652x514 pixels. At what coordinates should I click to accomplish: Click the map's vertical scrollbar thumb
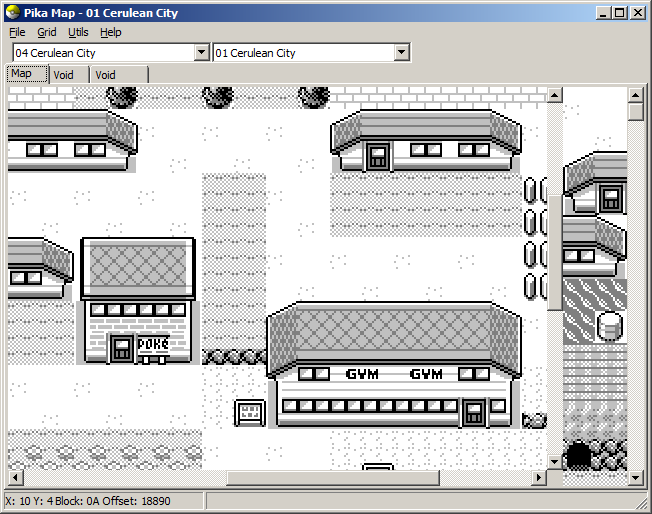555,252
